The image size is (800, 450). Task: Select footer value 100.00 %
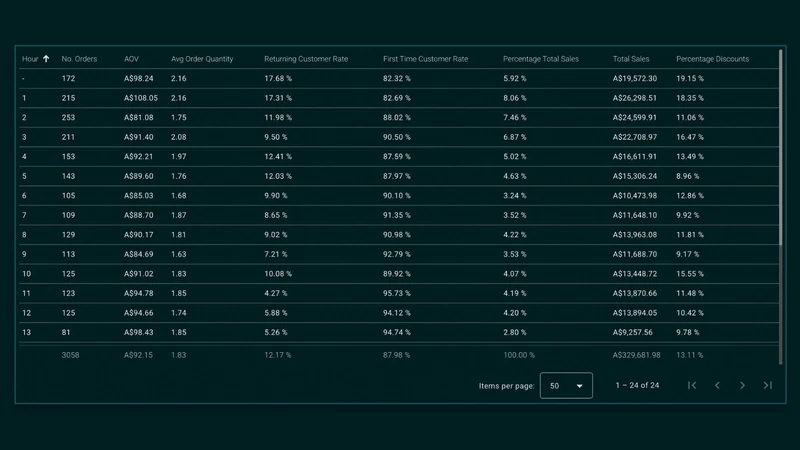519,355
